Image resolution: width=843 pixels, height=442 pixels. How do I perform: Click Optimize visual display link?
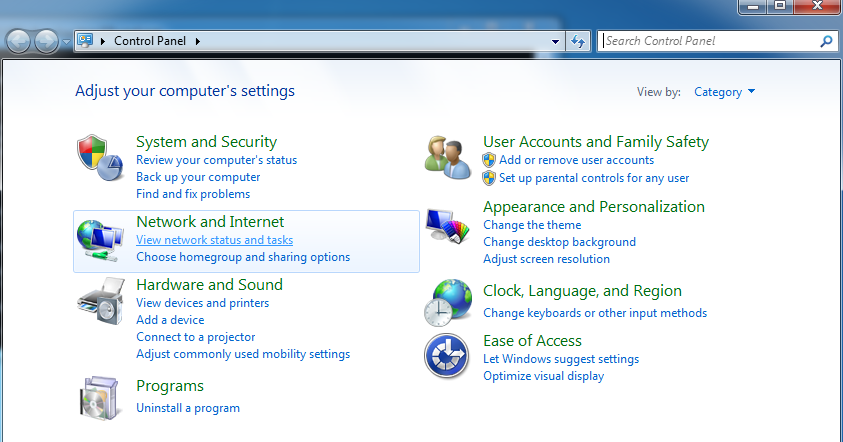[544, 376]
